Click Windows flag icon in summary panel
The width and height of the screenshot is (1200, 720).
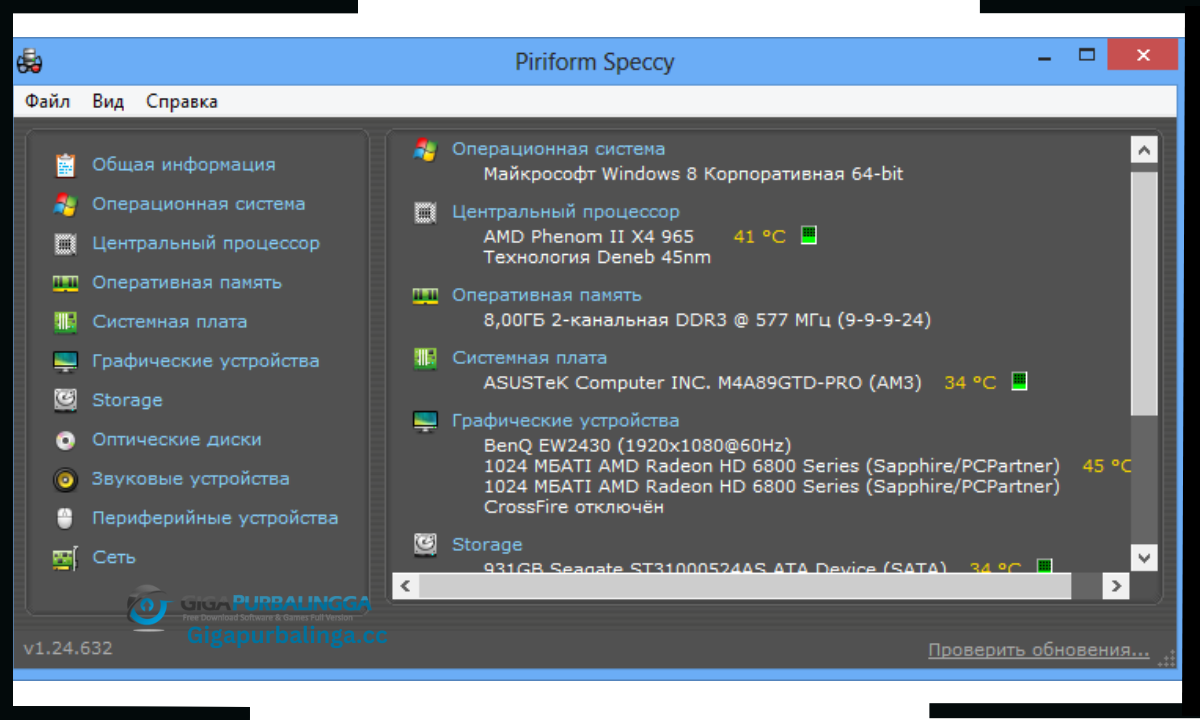tap(425, 150)
